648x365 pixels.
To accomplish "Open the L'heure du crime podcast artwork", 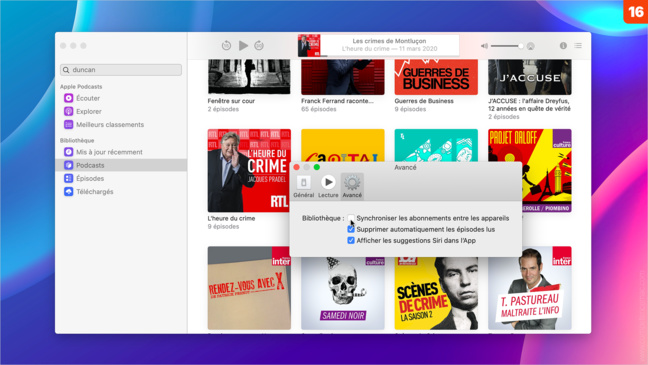I will coord(249,170).
